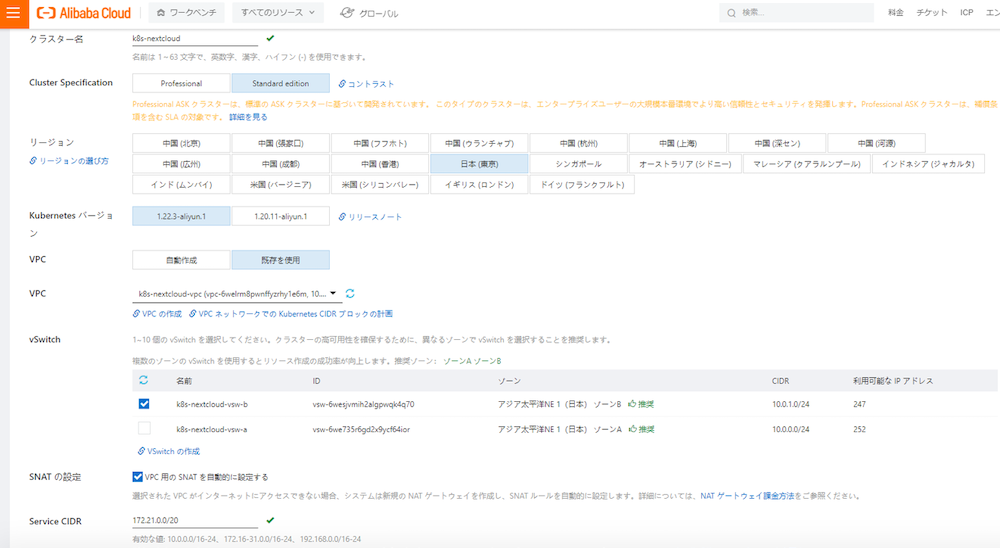Image resolution: width=1000 pixels, height=548 pixels.
Task: Refresh the vSwitch table via header icon
Action: click(144, 381)
